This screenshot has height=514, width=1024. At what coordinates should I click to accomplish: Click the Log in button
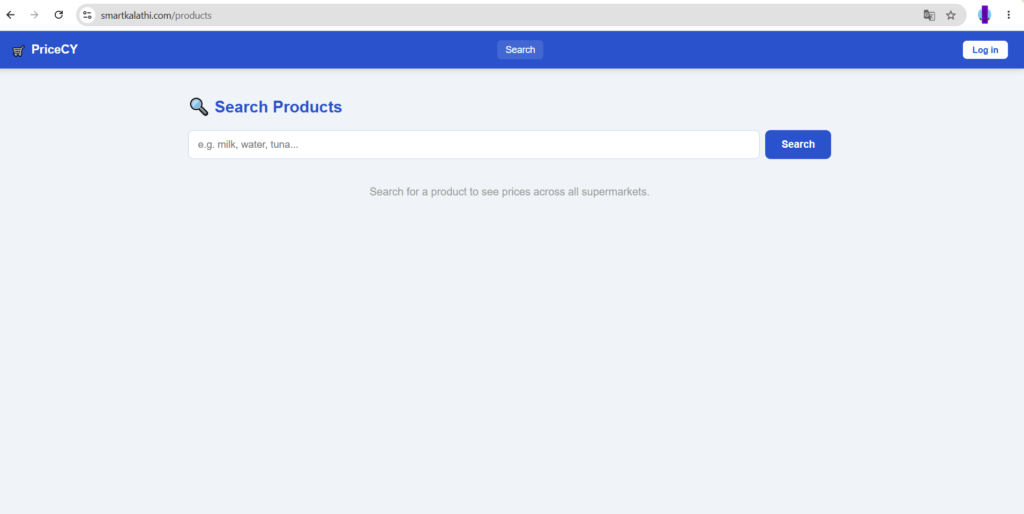pyautogui.click(x=985, y=50)
